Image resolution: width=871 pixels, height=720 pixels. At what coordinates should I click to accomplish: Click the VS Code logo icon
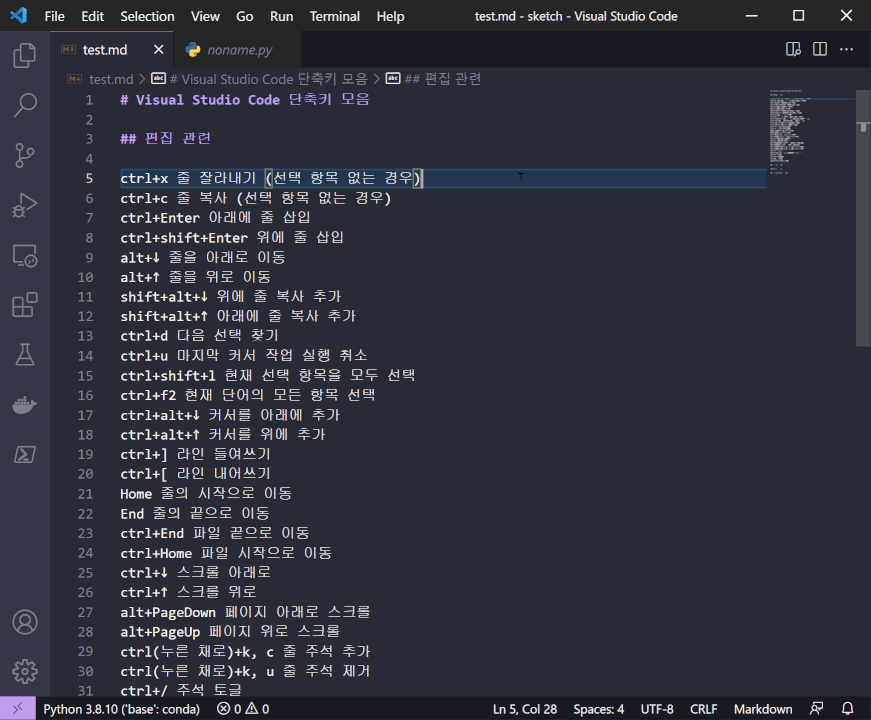[18, 16]
